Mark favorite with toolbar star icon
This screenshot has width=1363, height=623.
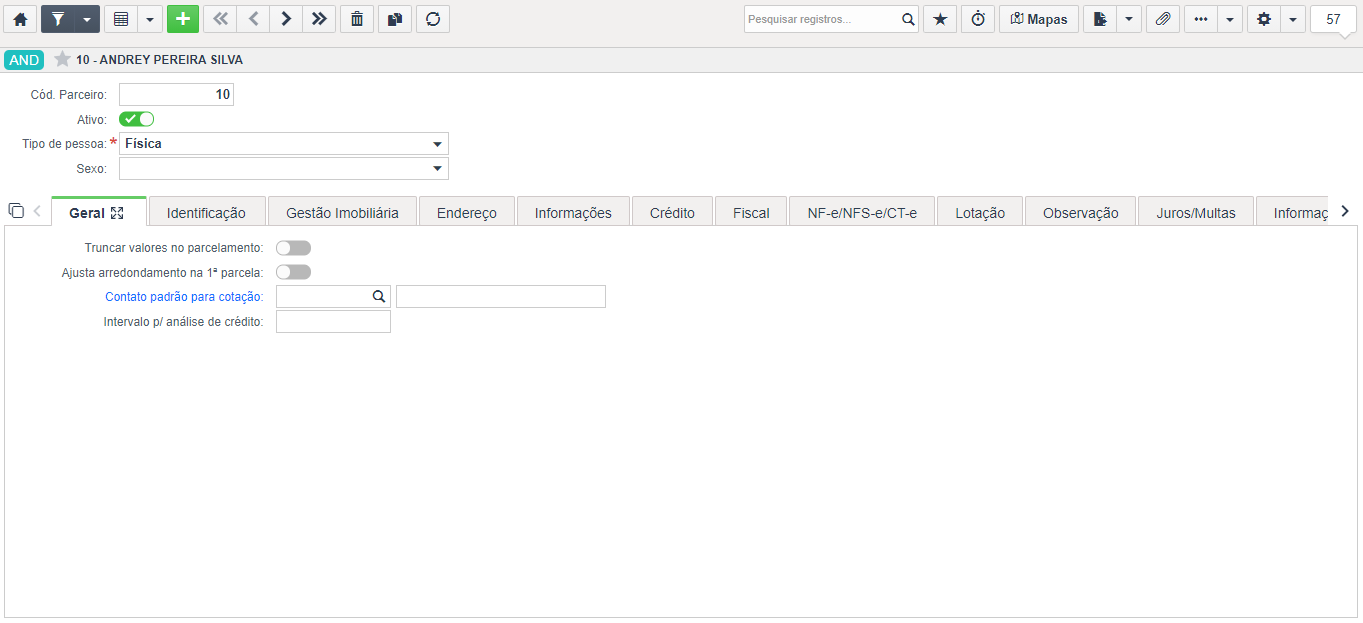pos(940,19)
